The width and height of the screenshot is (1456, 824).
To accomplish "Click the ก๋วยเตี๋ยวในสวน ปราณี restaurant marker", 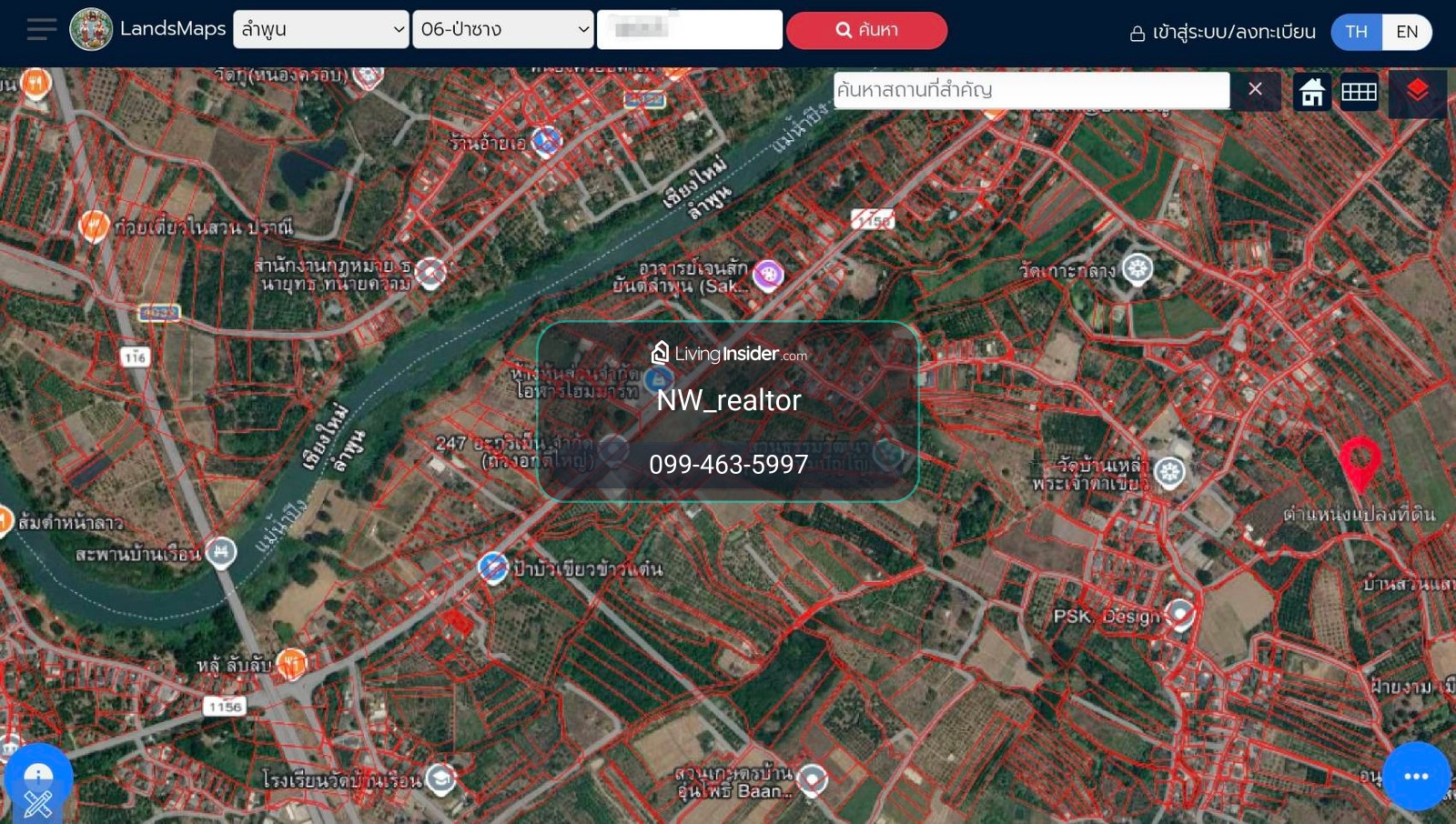I will [x=94, y=225].
